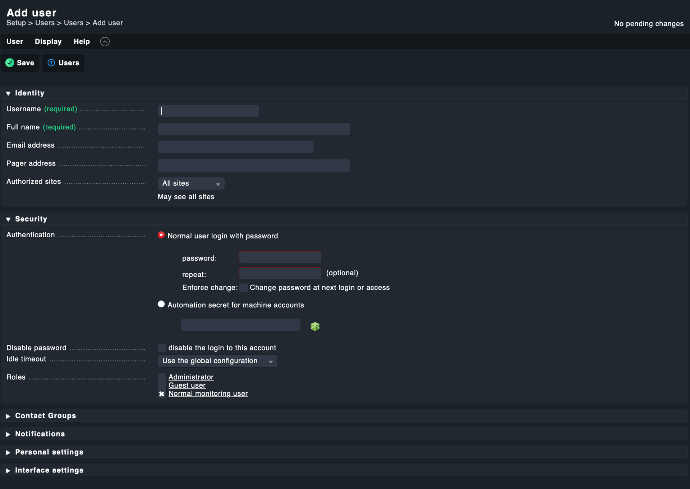The width and height of the screenshot is (690, 489).
Task: Select Normal user login with password
Action: click(161, 235)
